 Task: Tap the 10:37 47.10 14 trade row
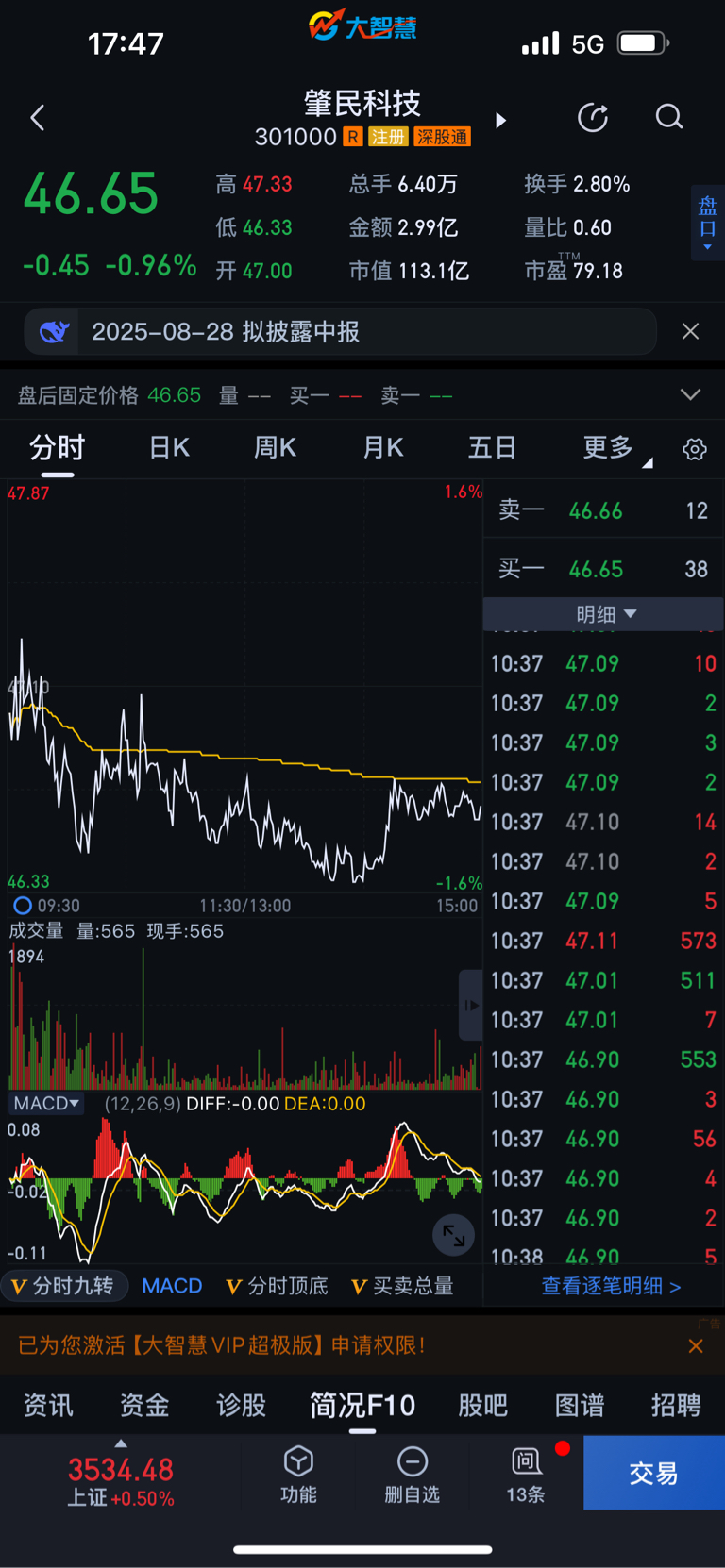603,822
